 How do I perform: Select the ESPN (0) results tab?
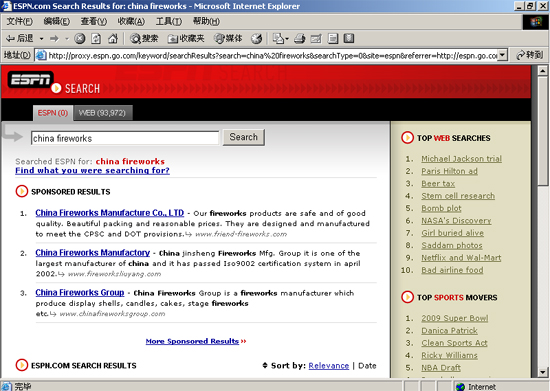click(53, 113)
